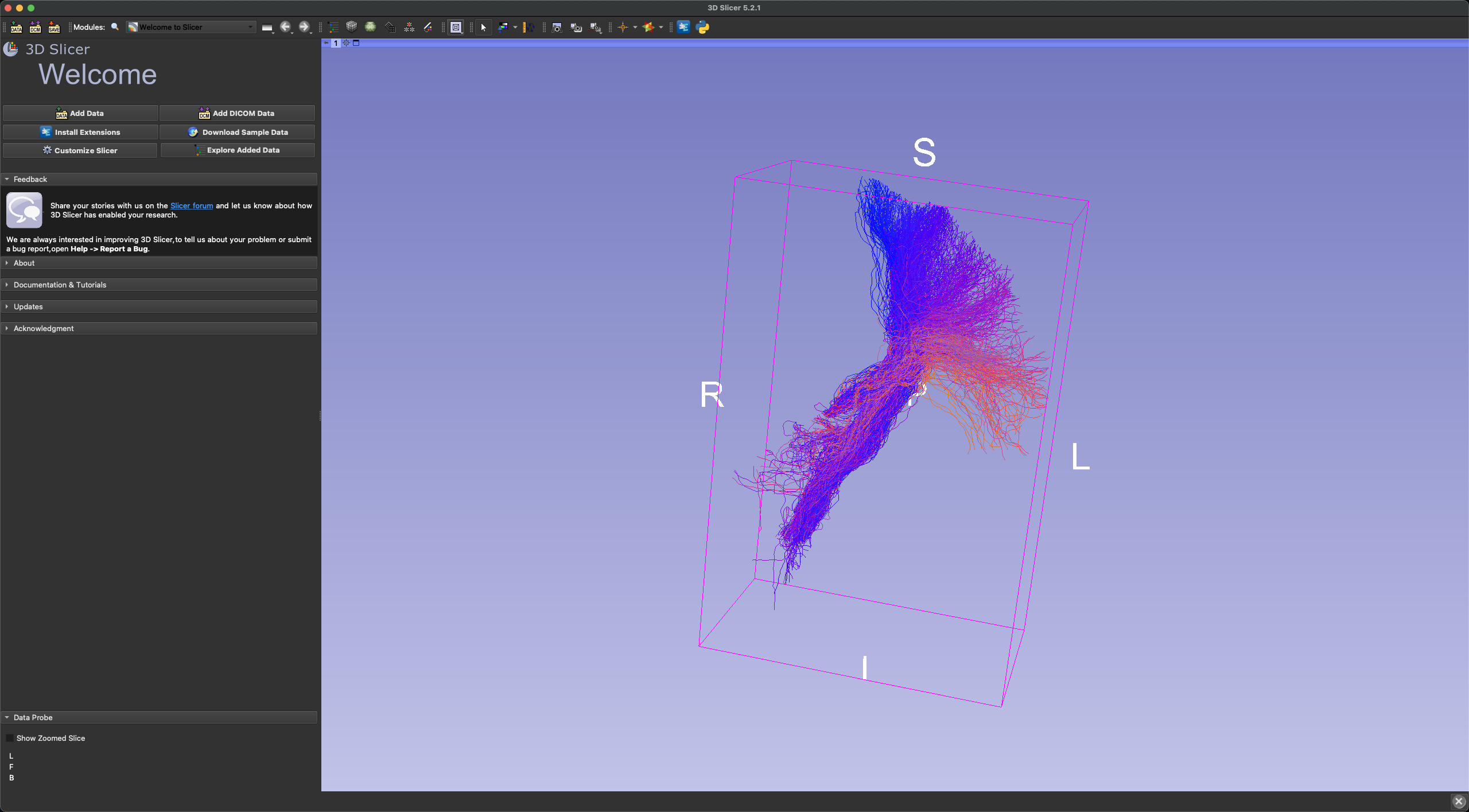The height and width of the screenshot is (812, 1469).
Task: Open the Modules selector dropdown
Action: coord(191,27)
